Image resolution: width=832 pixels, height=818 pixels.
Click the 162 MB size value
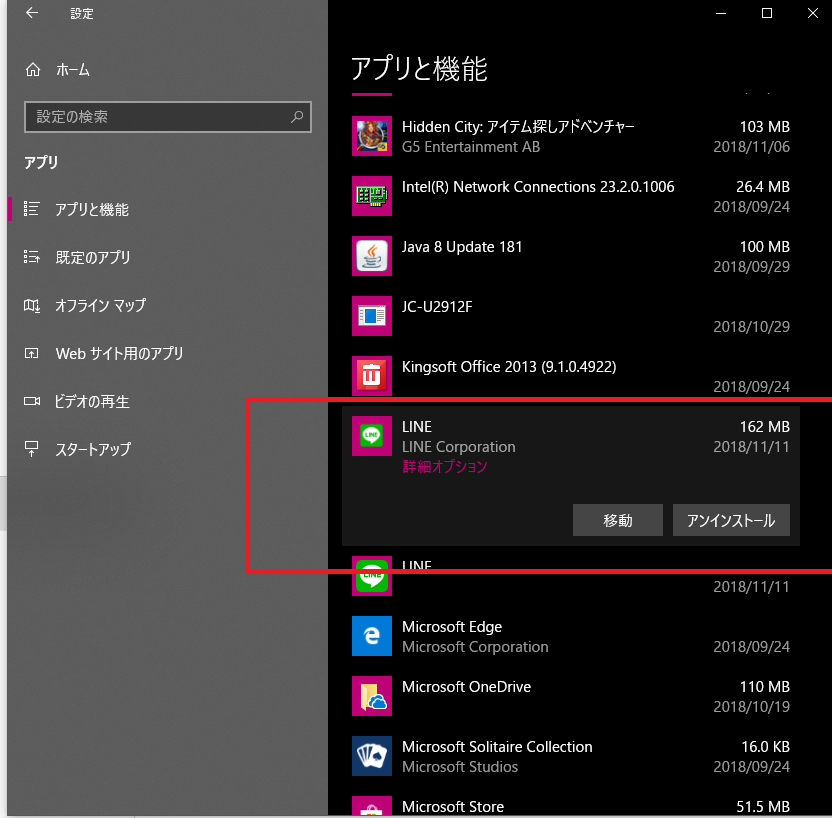(x=765, y=427)
